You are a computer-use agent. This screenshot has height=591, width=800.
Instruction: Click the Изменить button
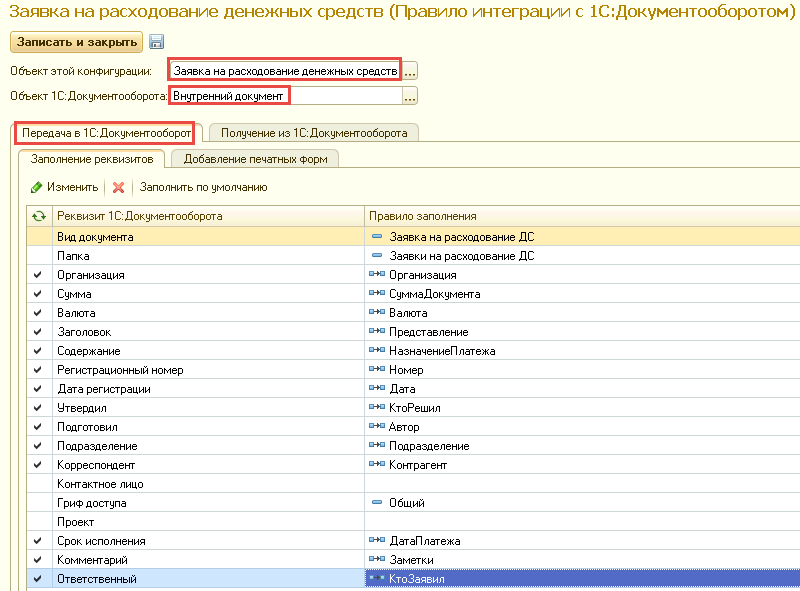(x=65, y=187)
